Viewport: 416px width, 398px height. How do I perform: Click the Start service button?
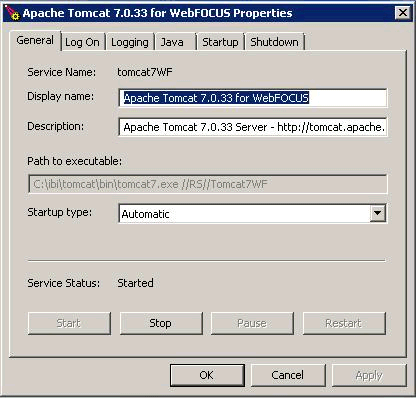point(69,323)
